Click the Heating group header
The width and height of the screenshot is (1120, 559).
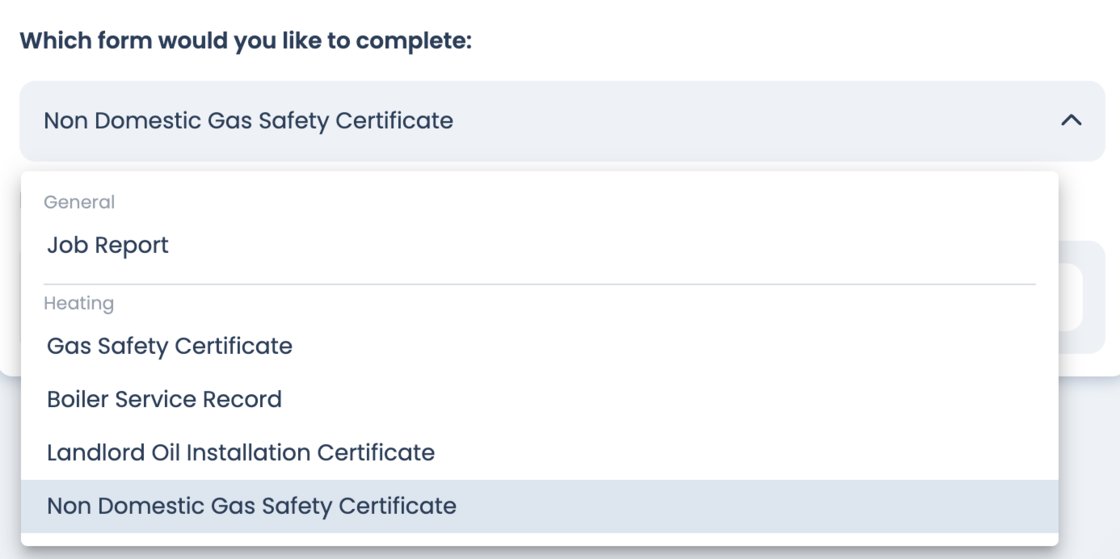click(x=79, y=304)
